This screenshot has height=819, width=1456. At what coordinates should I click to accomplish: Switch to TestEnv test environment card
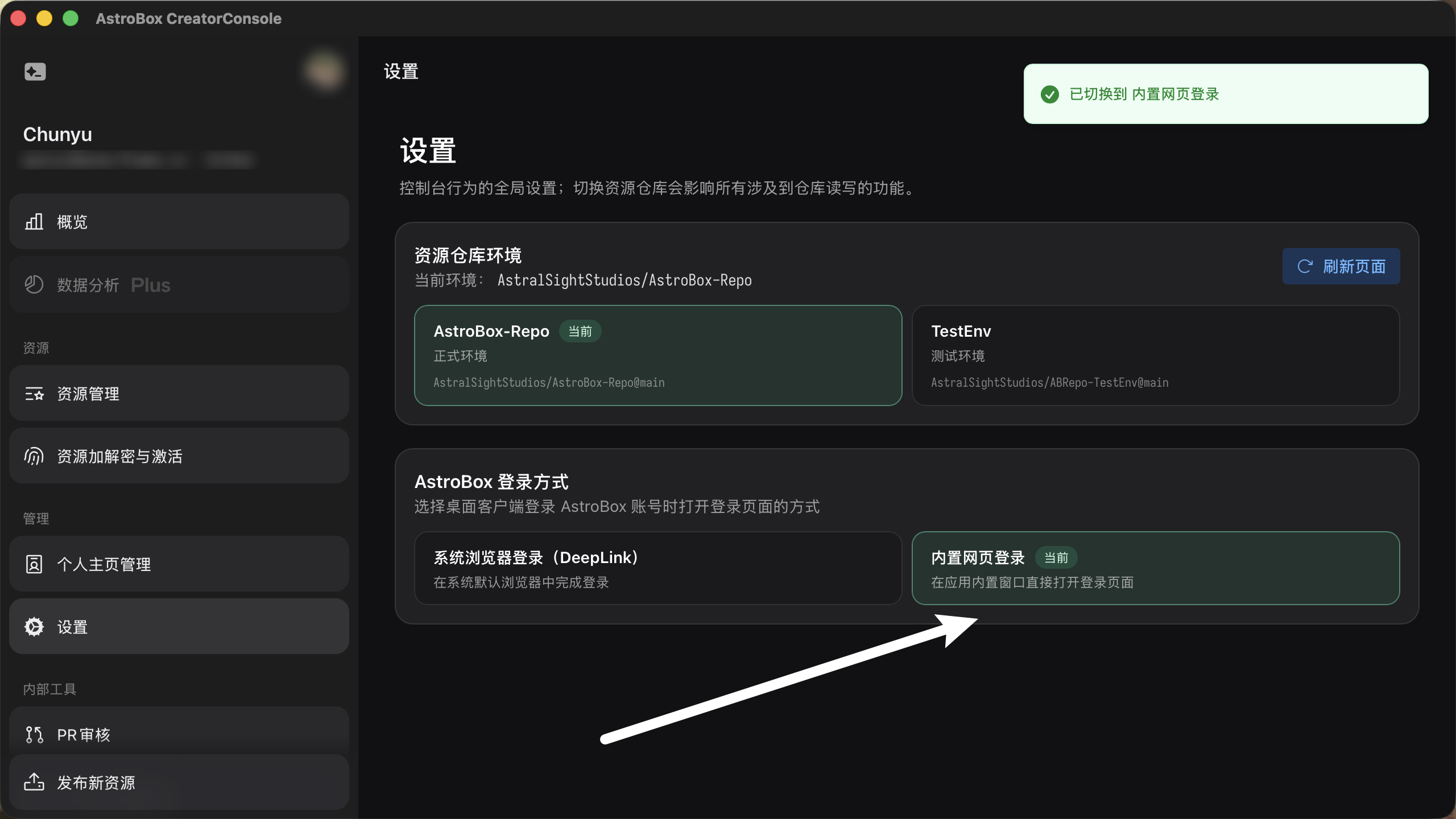tap(1156, 355)
